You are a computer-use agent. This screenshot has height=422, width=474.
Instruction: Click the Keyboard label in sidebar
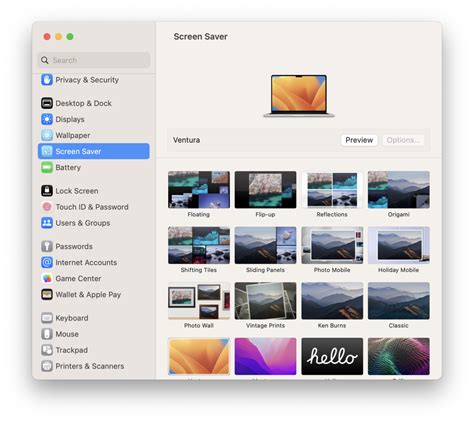(x=72, y=318)
